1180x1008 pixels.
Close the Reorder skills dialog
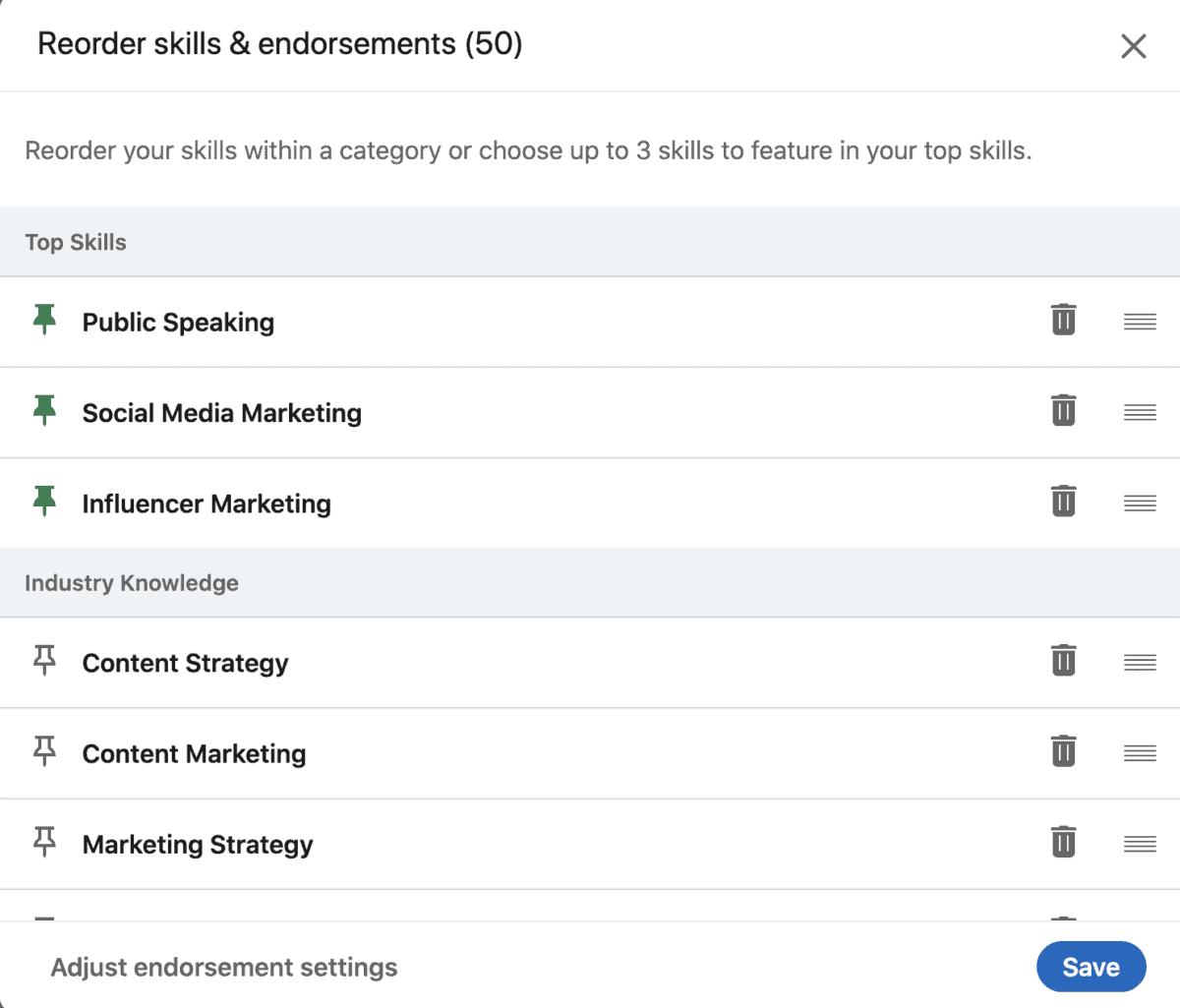(x=1134, y=45)
